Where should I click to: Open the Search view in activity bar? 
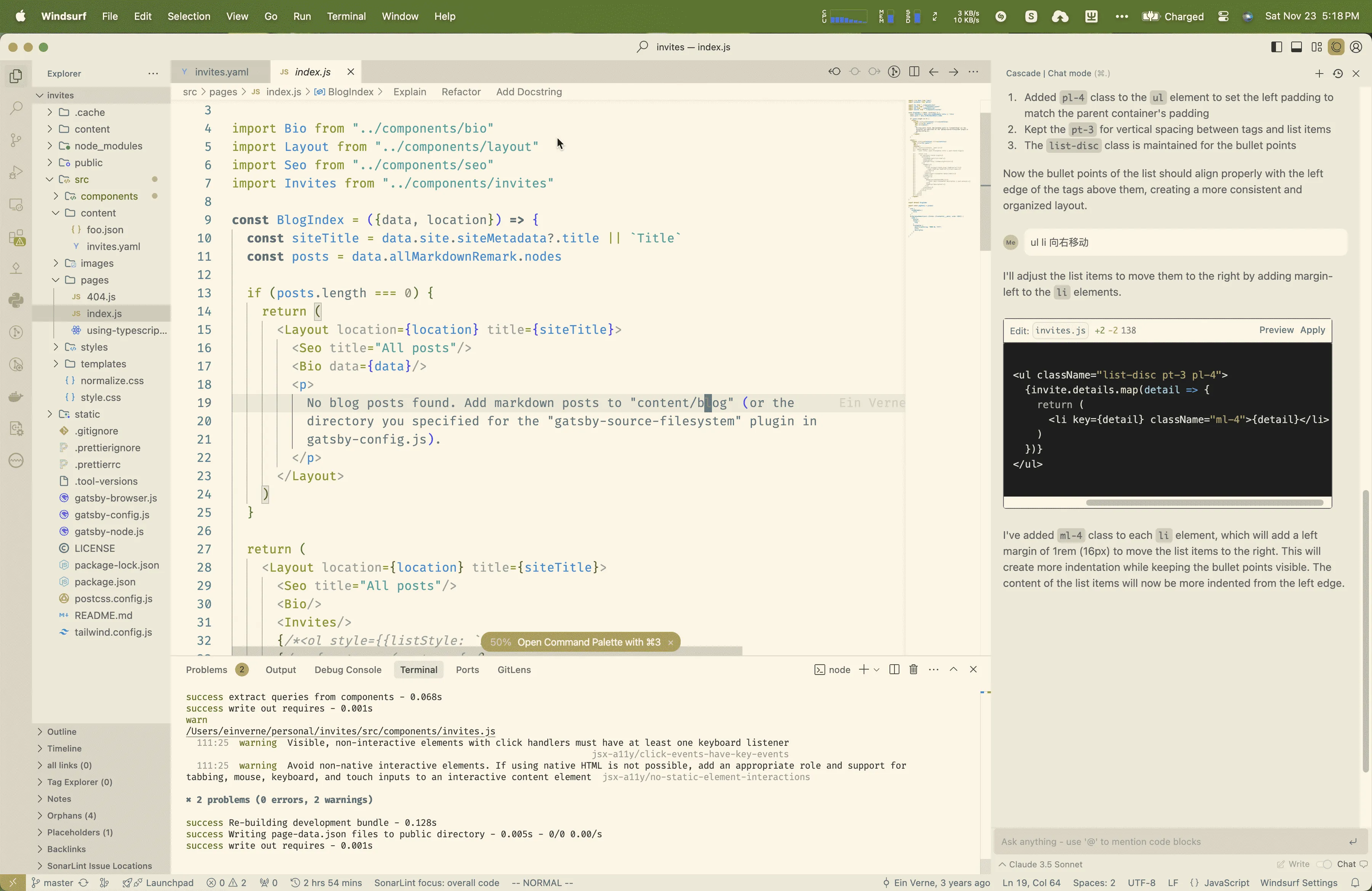point(16,108)
